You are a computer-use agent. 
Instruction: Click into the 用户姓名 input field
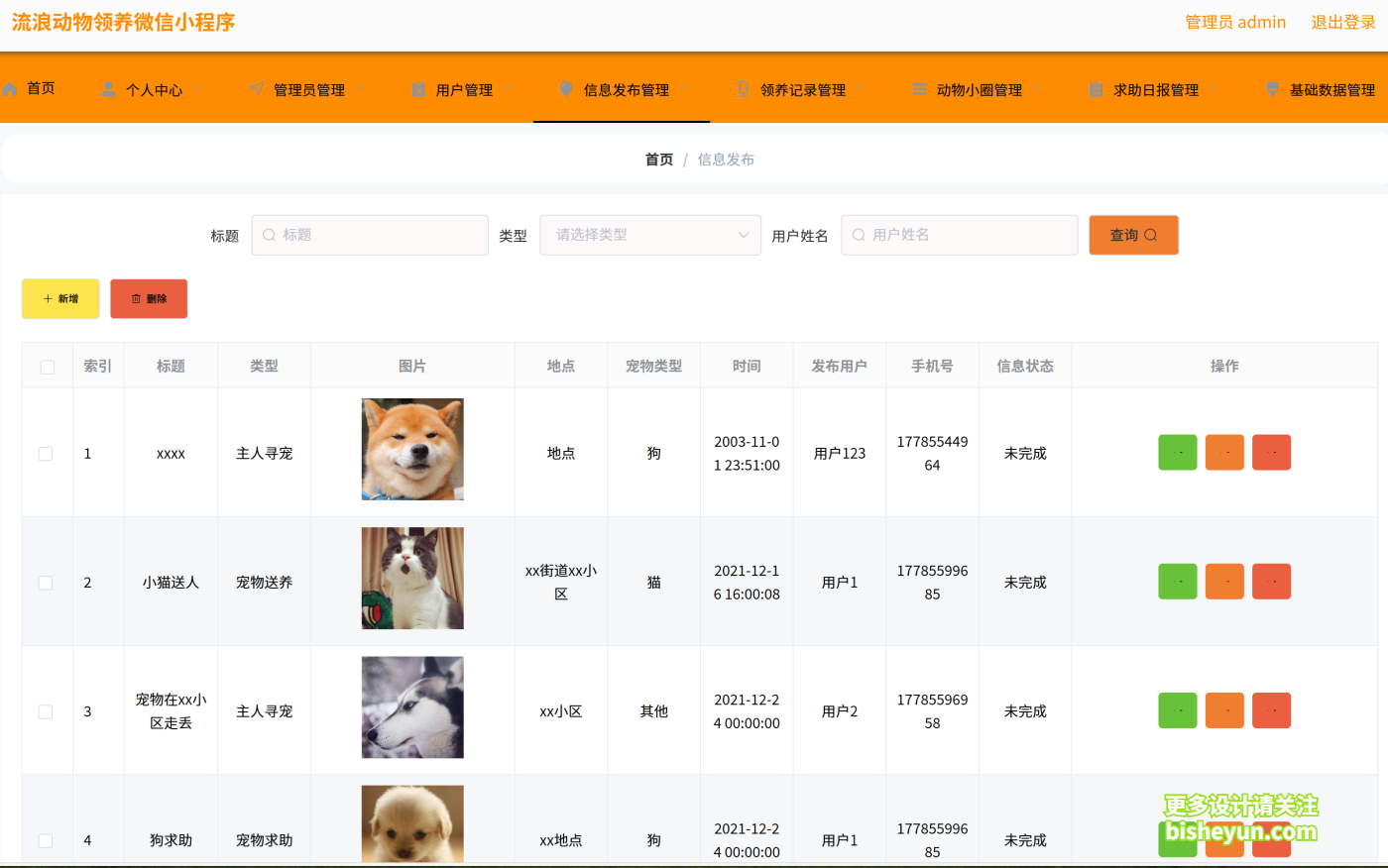958,235
